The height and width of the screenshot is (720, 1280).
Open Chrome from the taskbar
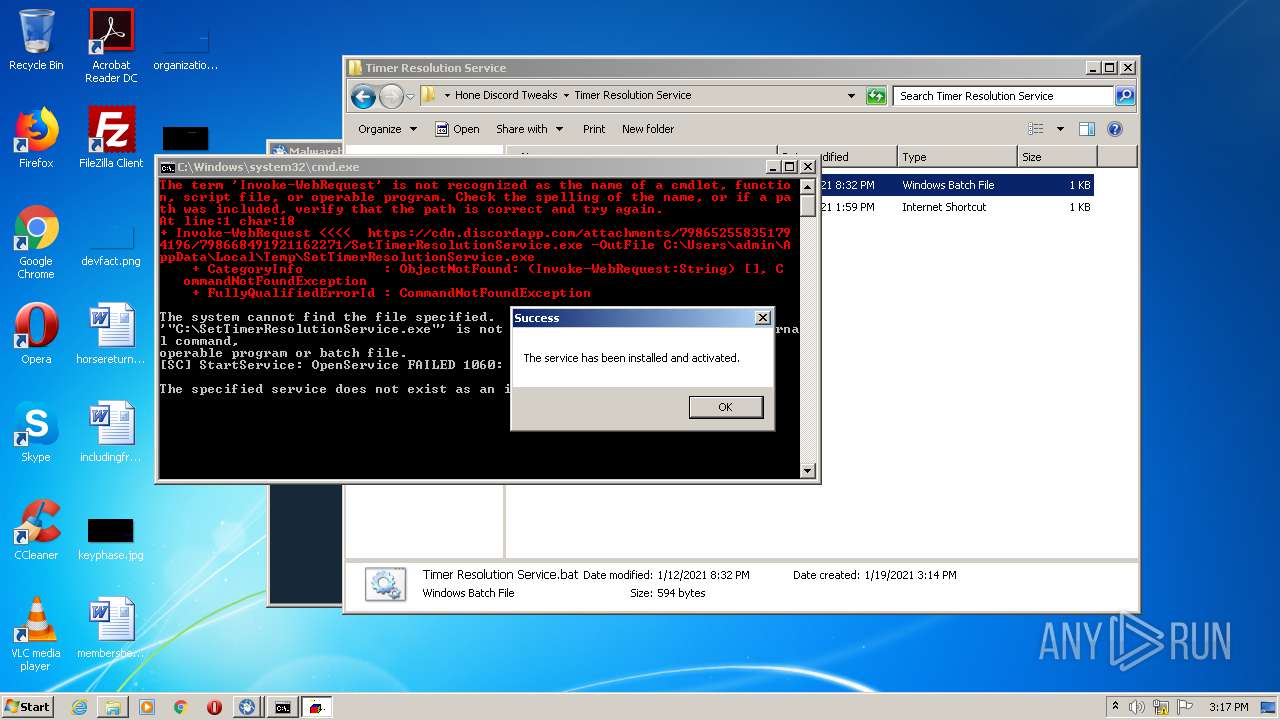(180, 707)
